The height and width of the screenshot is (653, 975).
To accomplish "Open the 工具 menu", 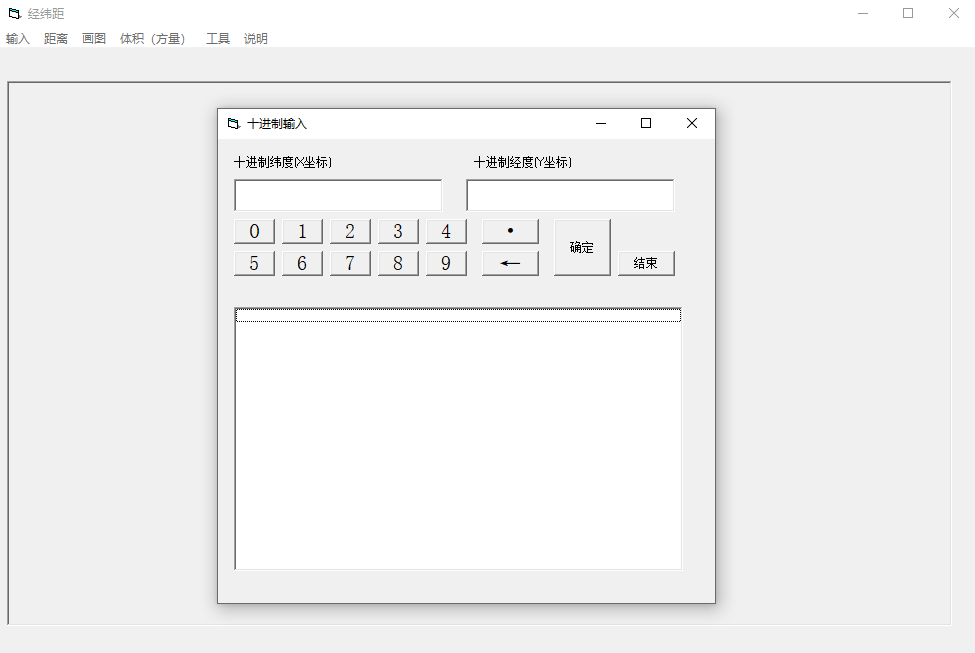I will pos(218,39).
